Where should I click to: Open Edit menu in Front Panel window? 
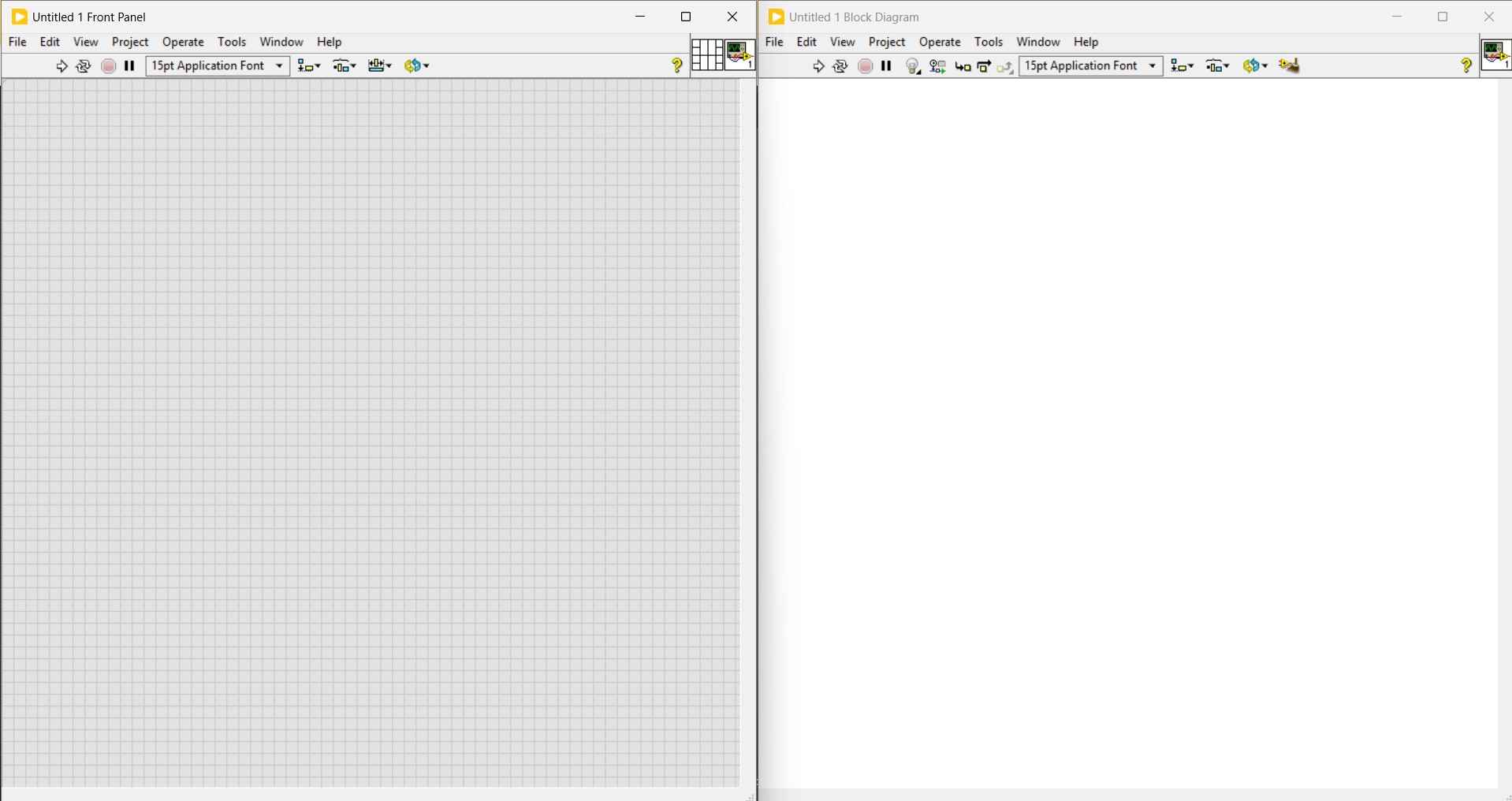pos(50,43)
